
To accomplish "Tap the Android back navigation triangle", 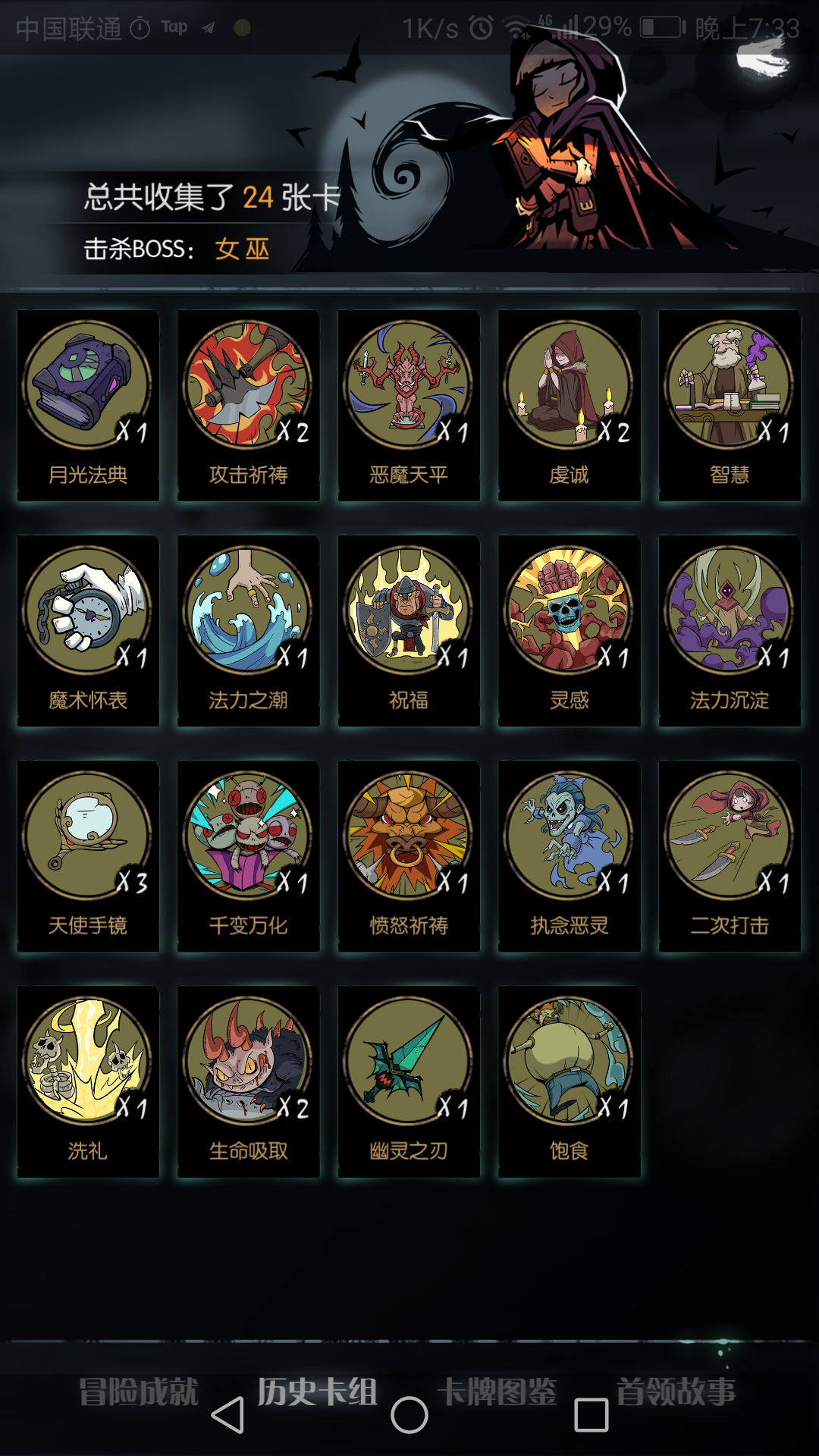I will point(227,1415).
